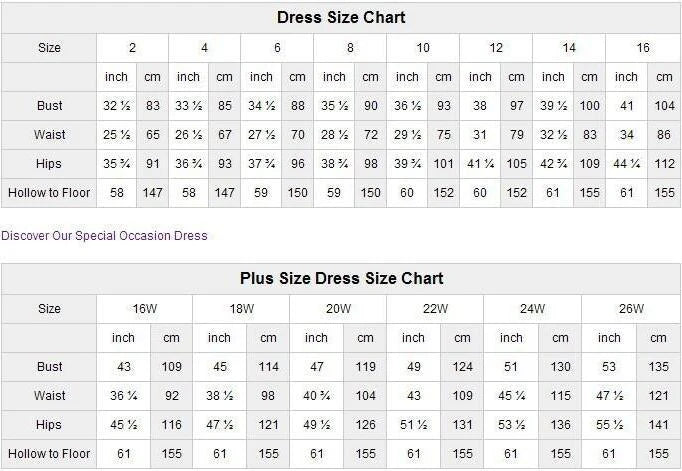
Task: Click the 26W size header
Action: coord(631,309)
